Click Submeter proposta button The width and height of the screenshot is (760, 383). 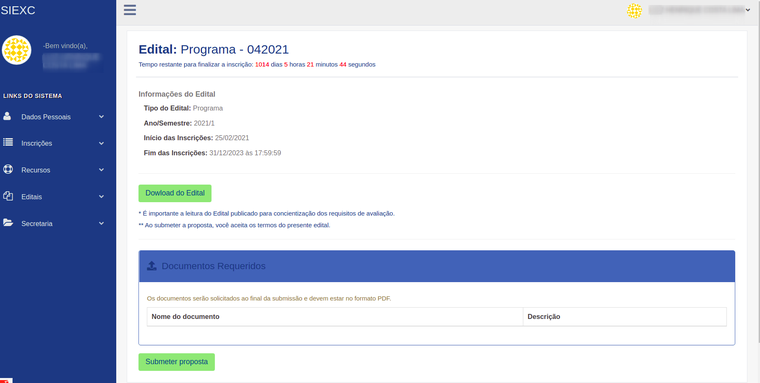pos(176,362)
